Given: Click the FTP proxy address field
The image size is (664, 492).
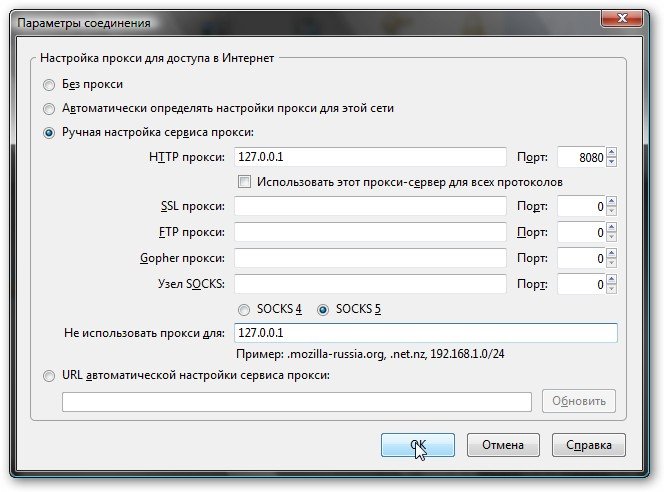Looking at the screenshot, I should (x=370, y=232).
